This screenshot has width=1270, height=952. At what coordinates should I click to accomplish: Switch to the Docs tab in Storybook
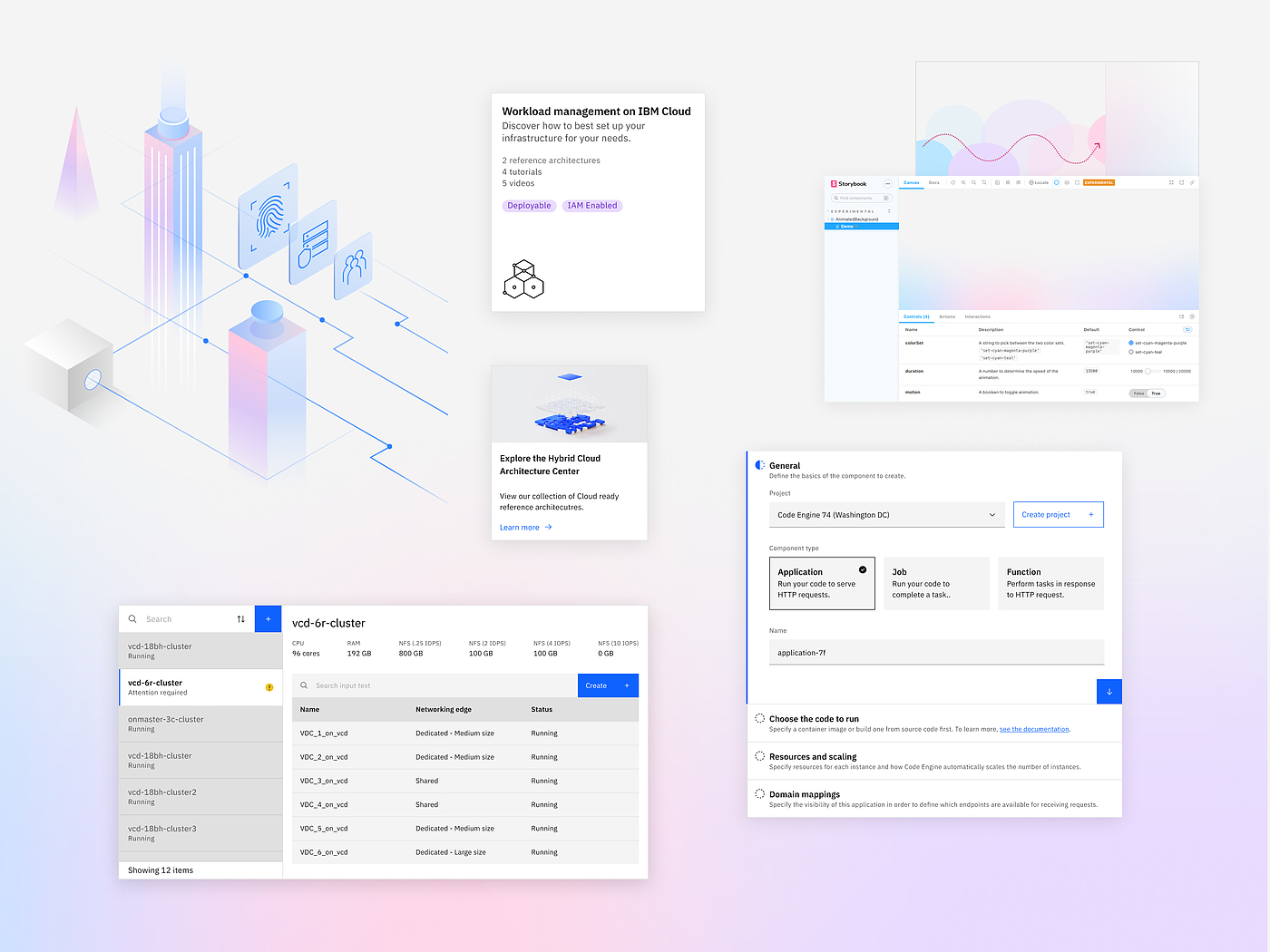[934, 182]
